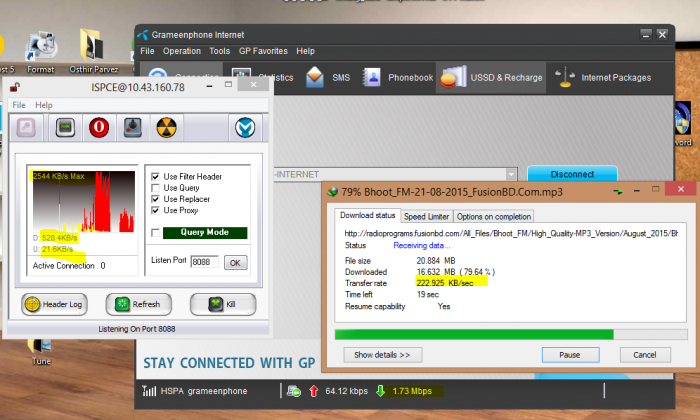The width and height of the screenshot is (700, 420).
Task: Open GP Favorites menu
Action: [x=263, y=51]
